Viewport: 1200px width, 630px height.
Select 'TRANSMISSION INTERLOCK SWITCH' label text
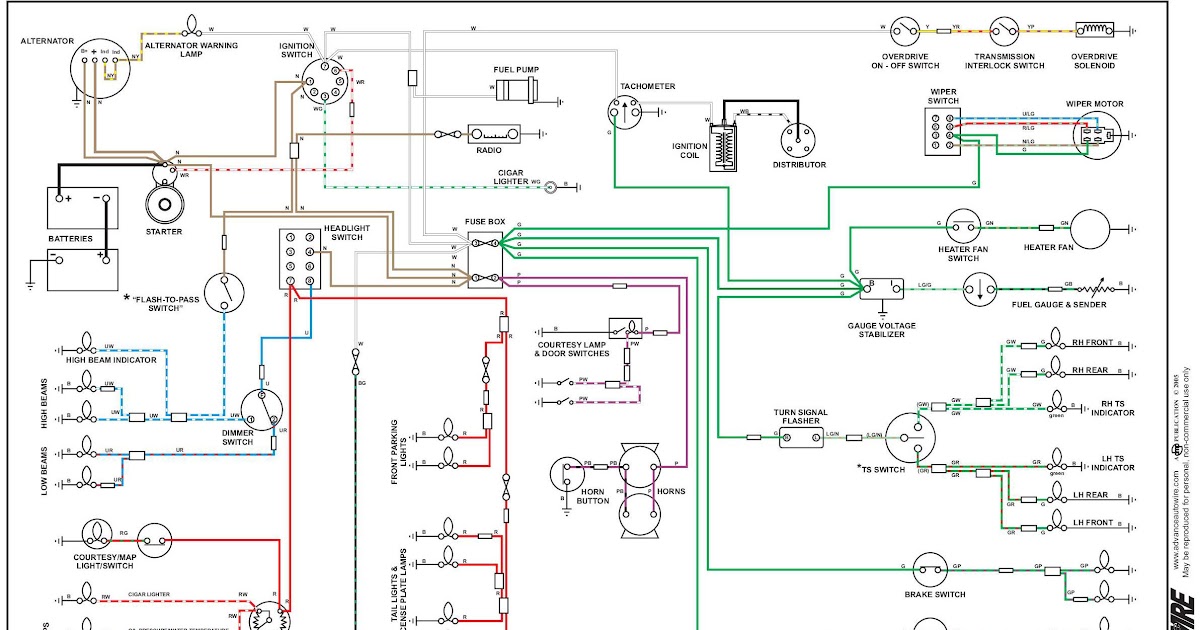[x=1005, y=62]
